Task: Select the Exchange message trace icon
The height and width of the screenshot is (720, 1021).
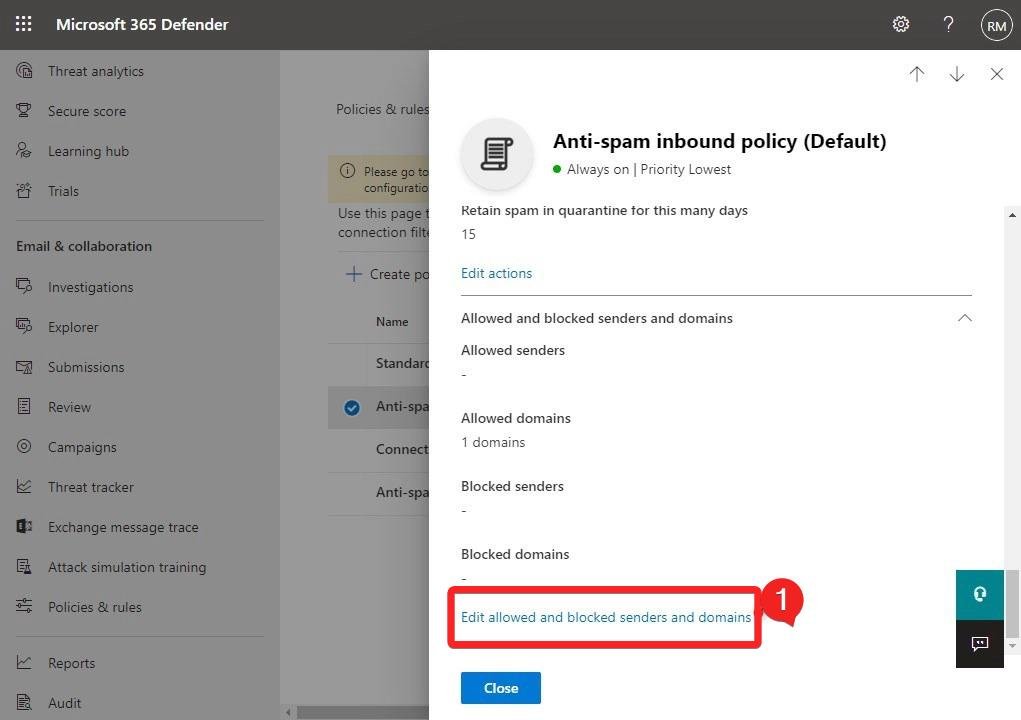Action: tap(23, 527)
